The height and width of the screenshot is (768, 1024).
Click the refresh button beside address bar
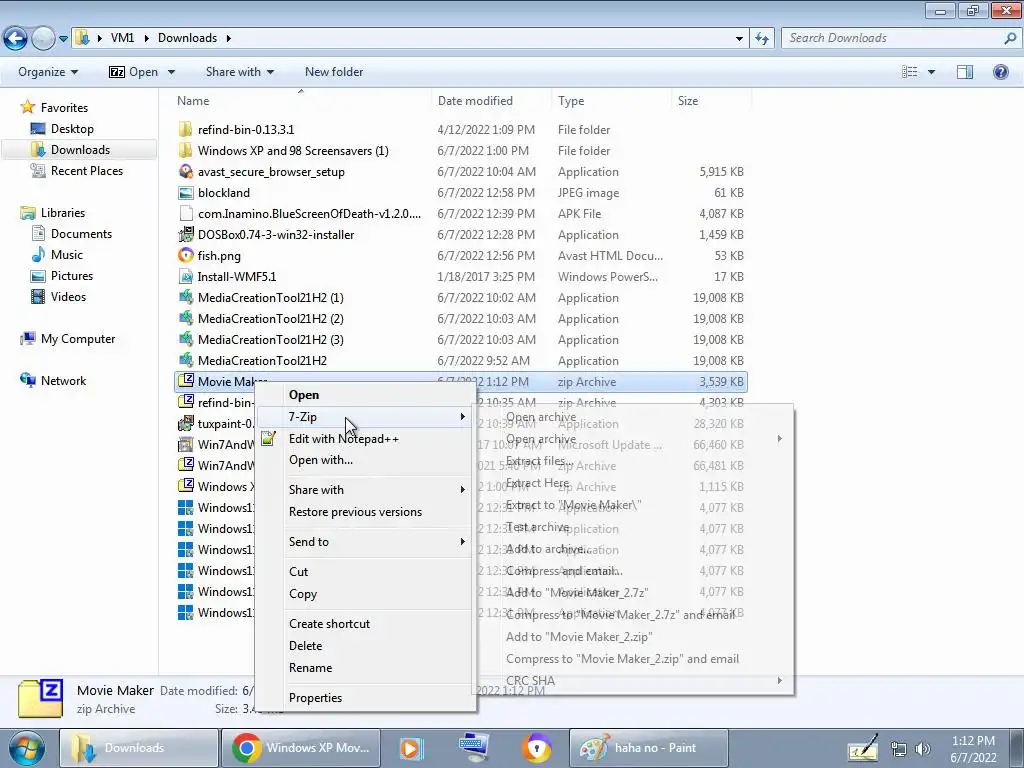point(761,38)
